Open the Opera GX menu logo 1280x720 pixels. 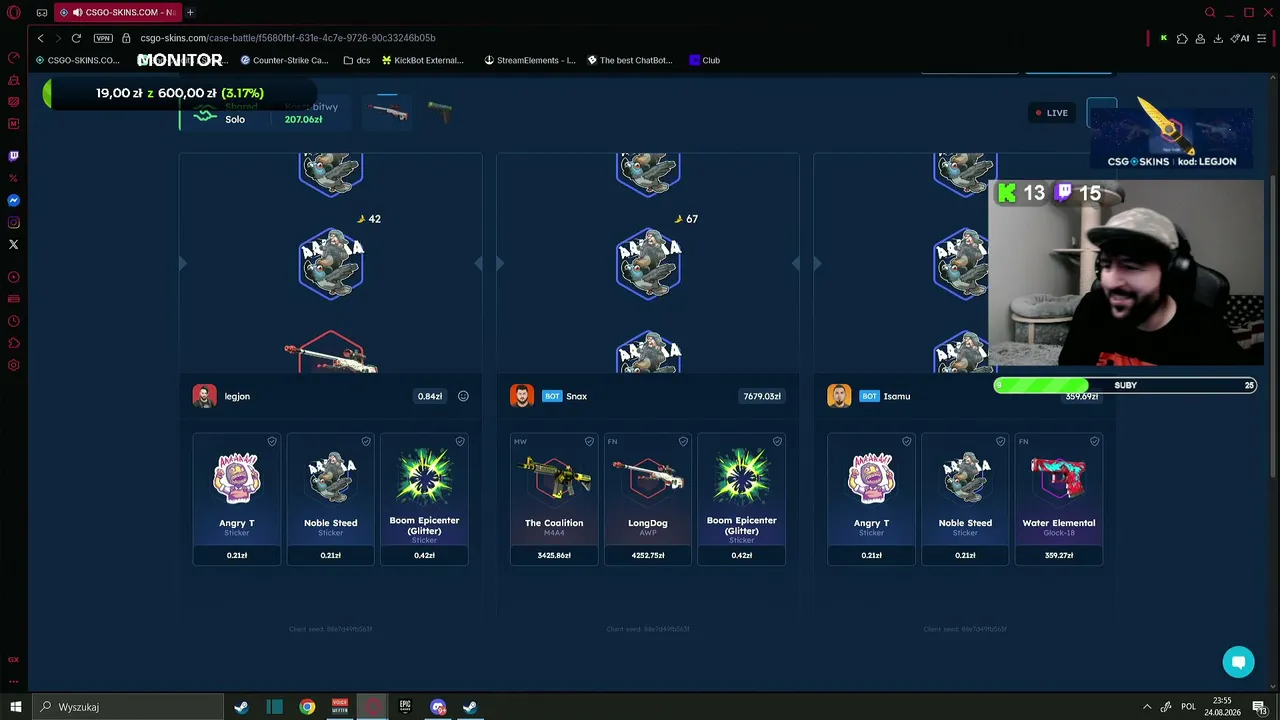coord(14,13)
